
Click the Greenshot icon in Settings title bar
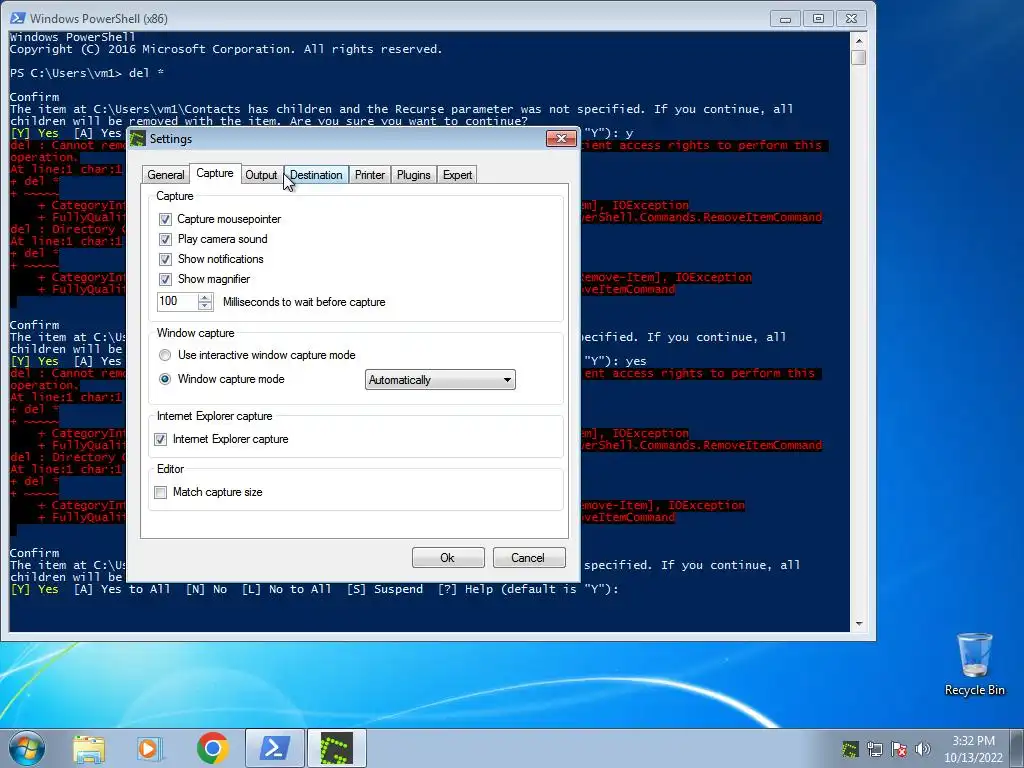pos(138,138)
